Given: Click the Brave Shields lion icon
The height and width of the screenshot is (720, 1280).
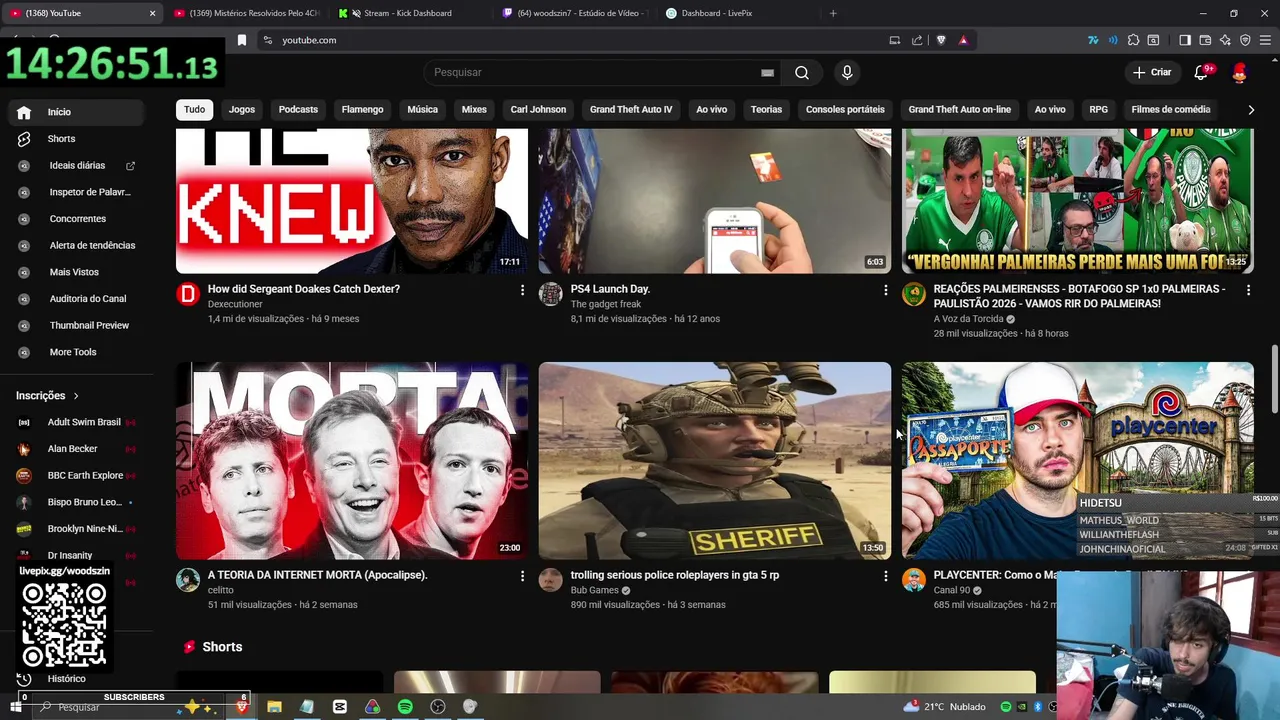Looking at the screenshot, I should [941, 40].
